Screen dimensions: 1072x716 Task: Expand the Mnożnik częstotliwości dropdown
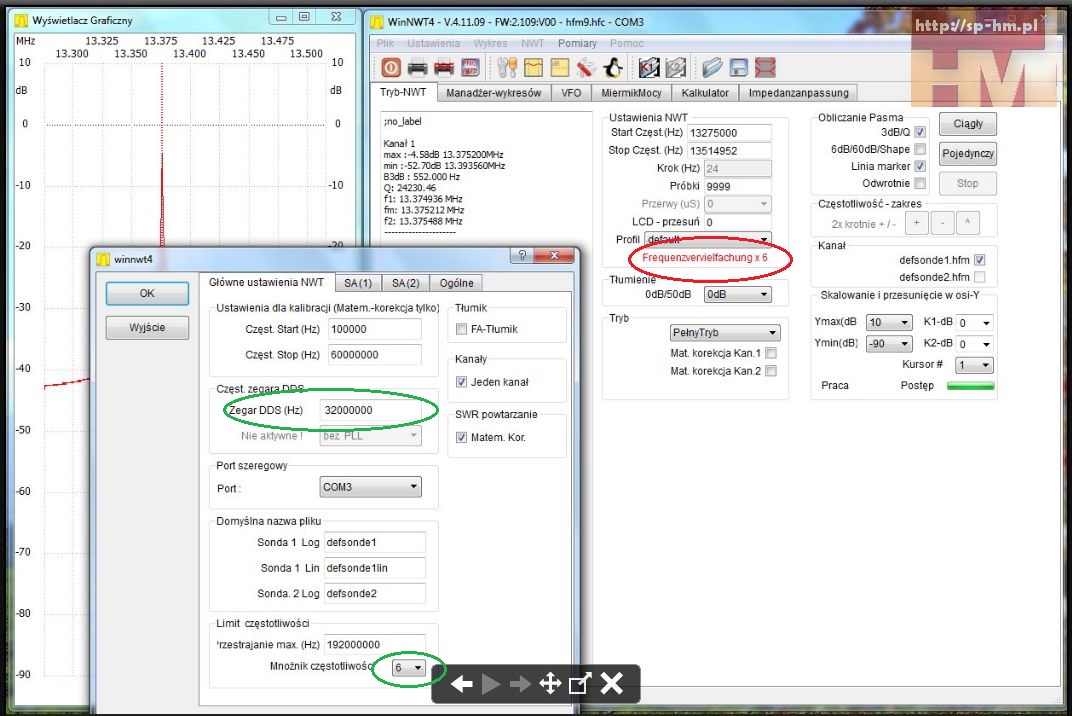(x=409, y=668)
